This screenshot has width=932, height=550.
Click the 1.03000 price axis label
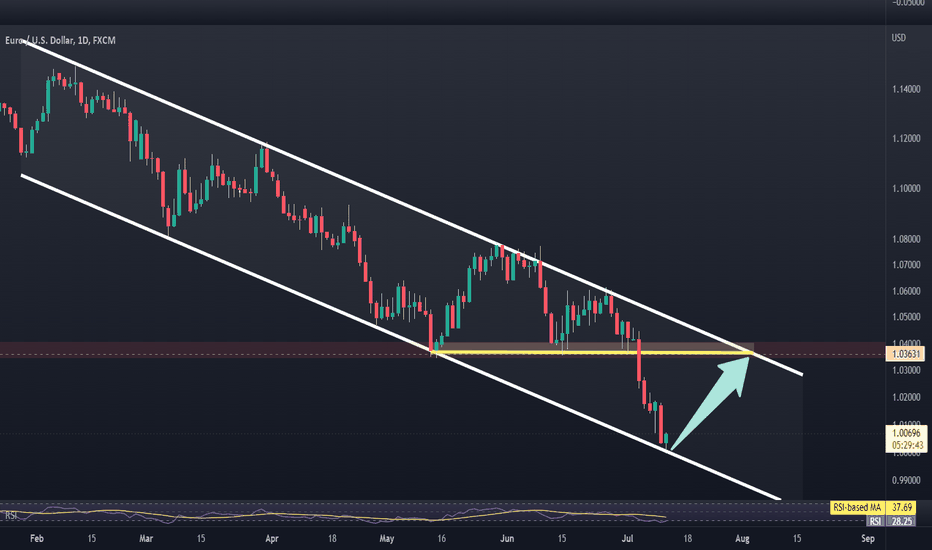click(906, 370)
